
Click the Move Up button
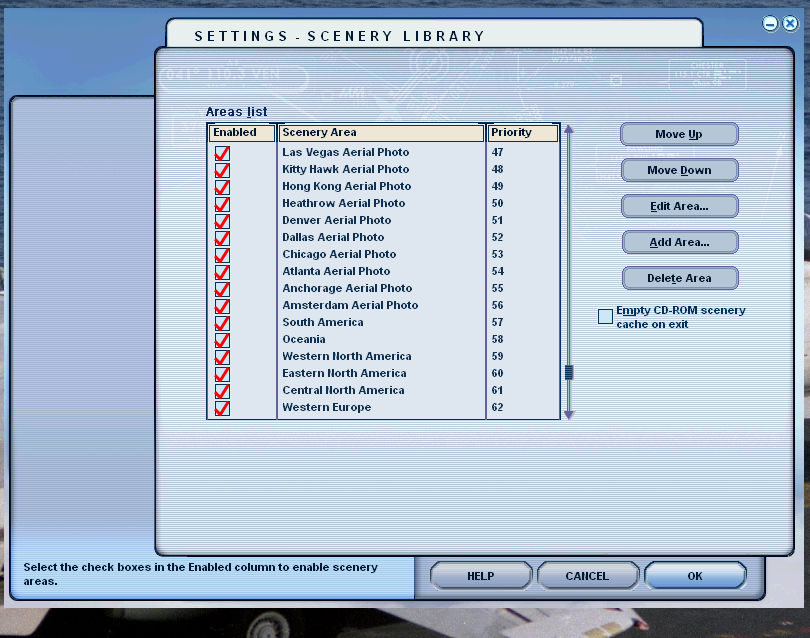[x=679, y=134]
